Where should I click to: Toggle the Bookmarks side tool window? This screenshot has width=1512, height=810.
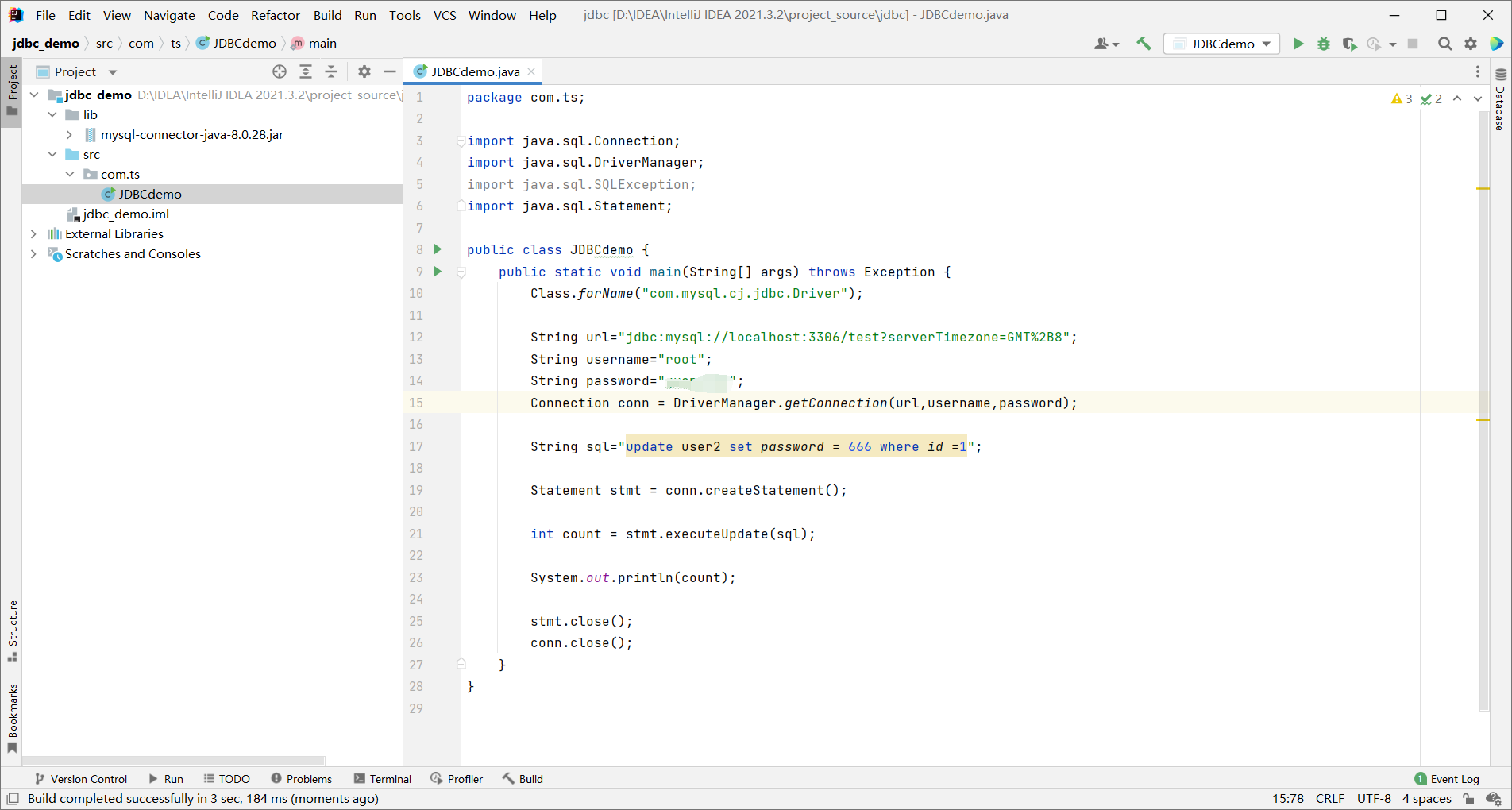12,718
